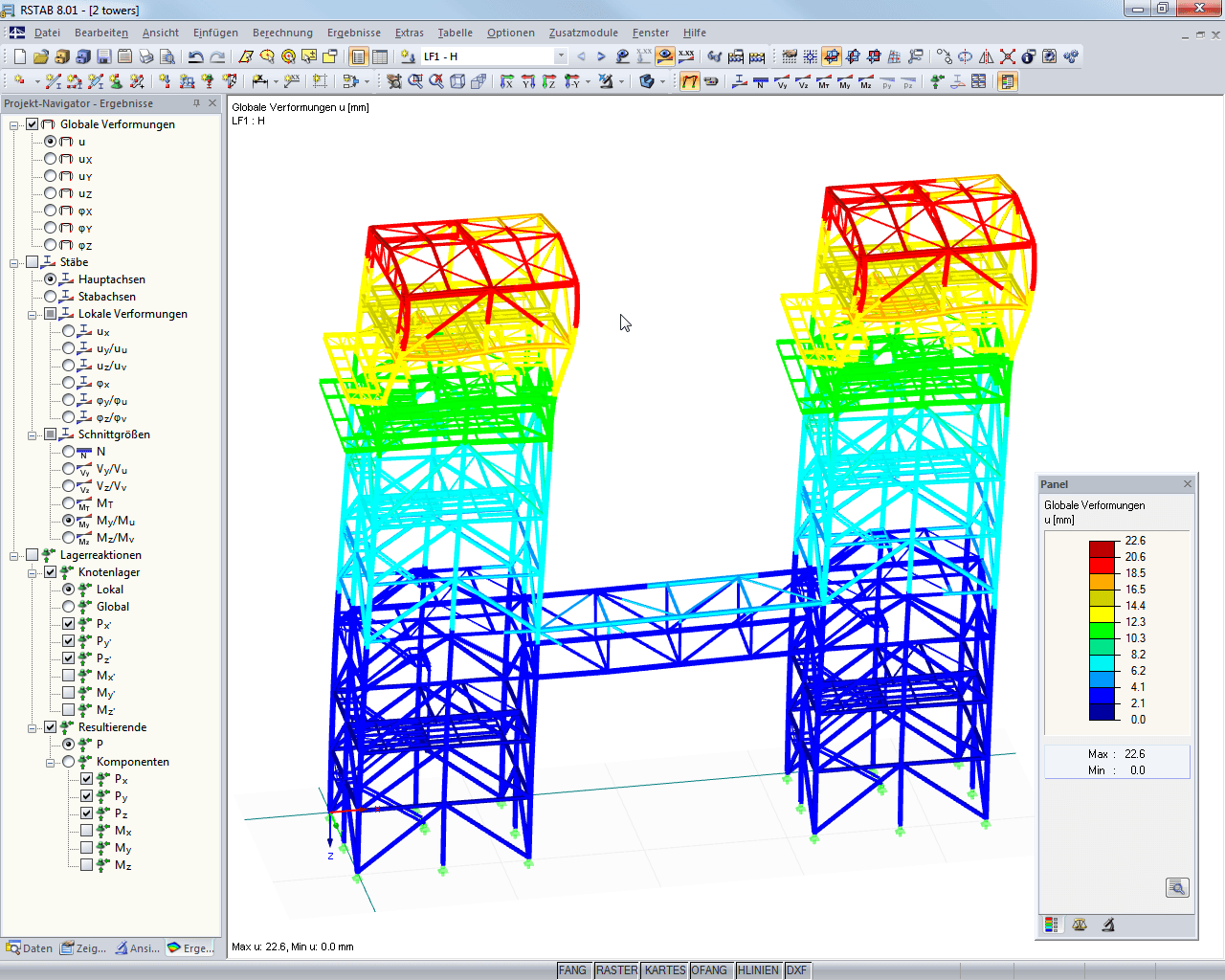
Task: Open the Datei menu
Action: [x=47, y=33]
